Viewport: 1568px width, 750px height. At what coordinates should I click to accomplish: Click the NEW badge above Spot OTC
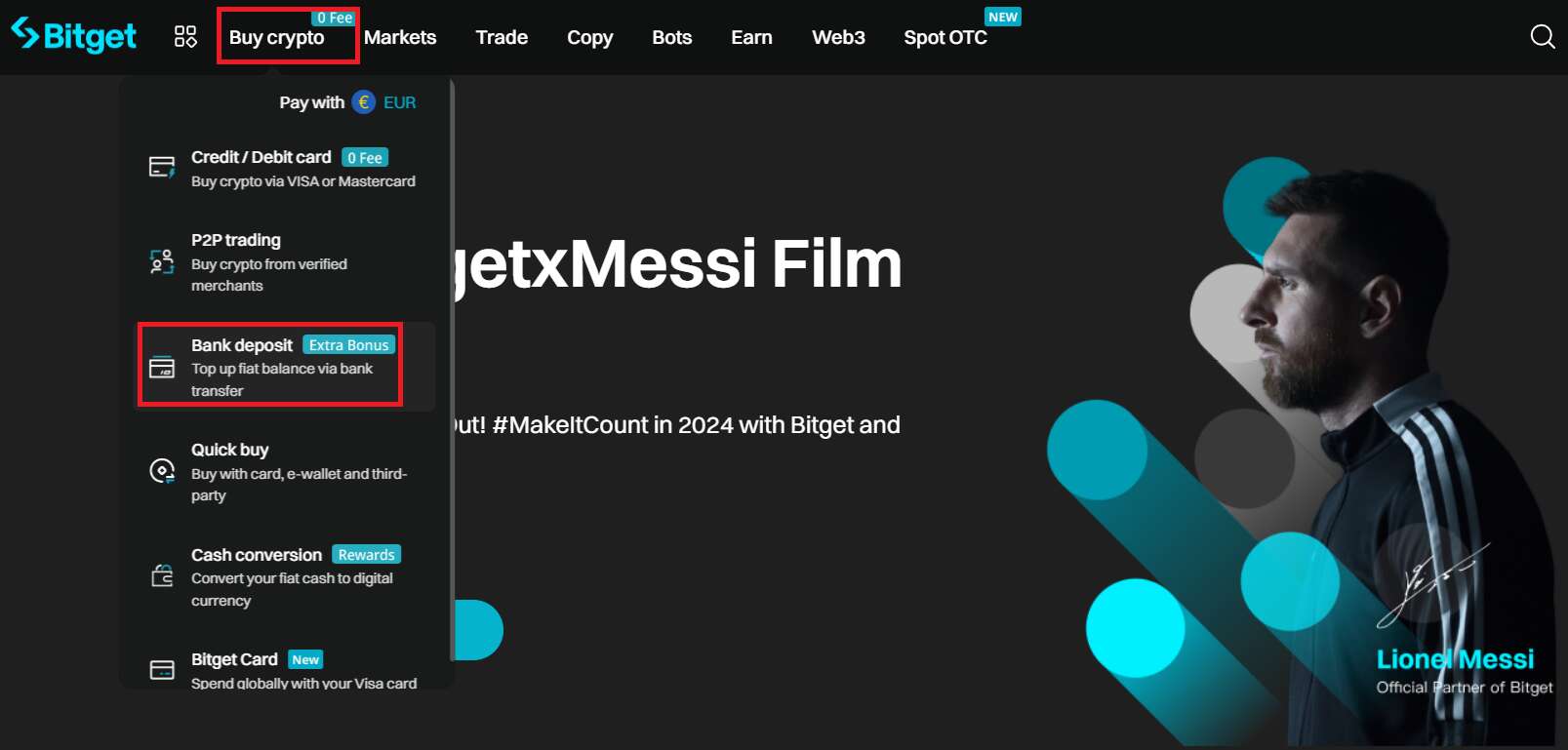(1003, 17)
